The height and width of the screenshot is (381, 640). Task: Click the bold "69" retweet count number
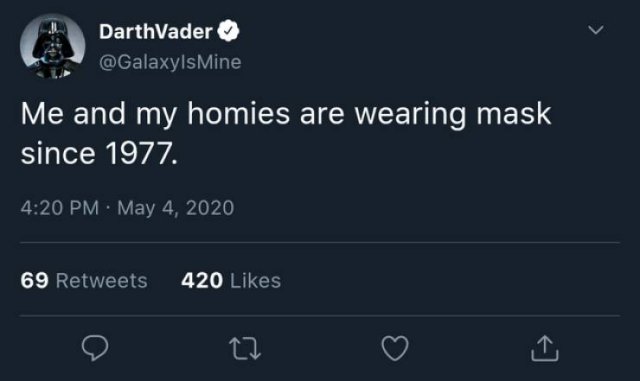(35, 281)
